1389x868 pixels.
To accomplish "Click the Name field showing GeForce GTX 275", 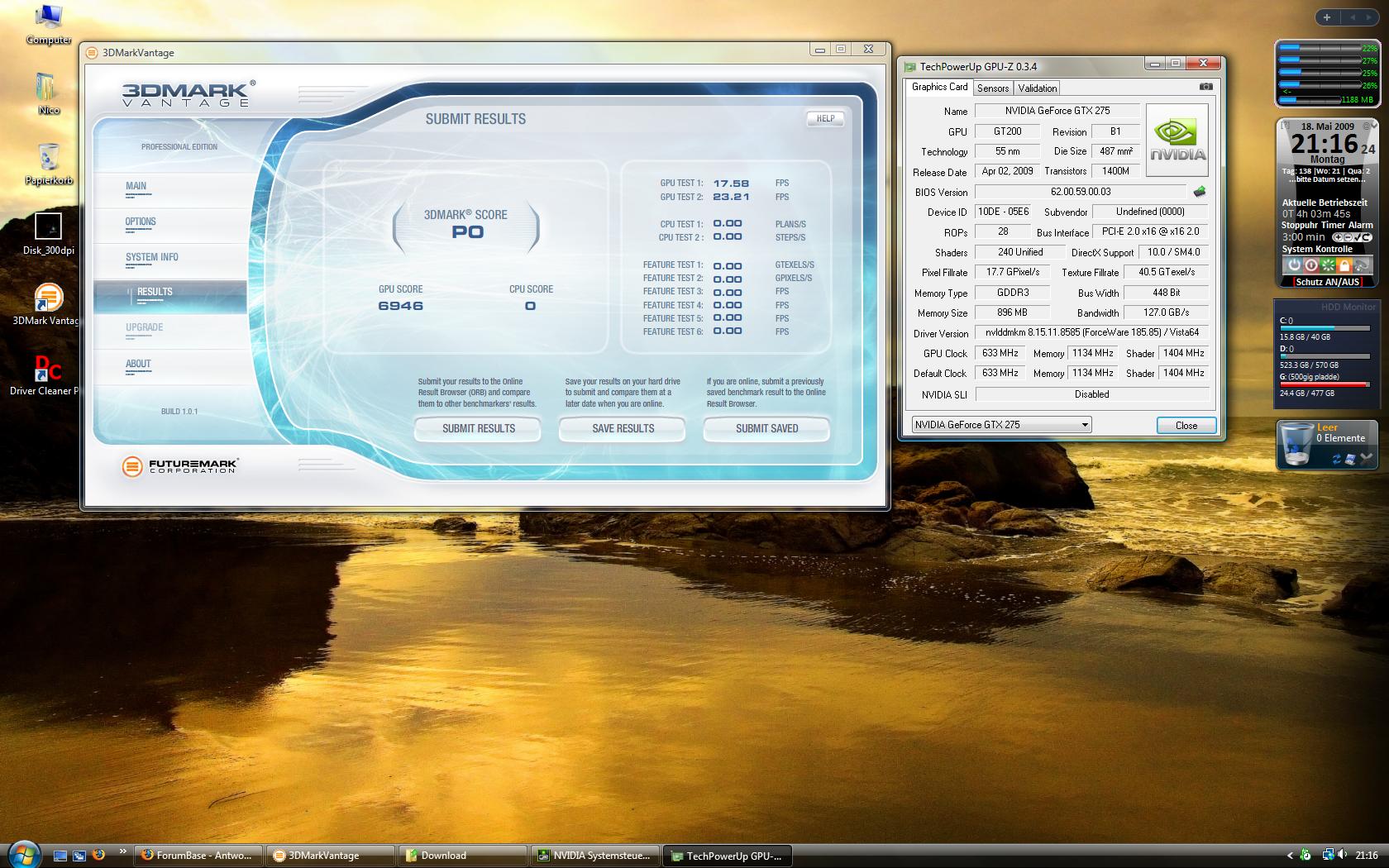I will (1057, 111).
